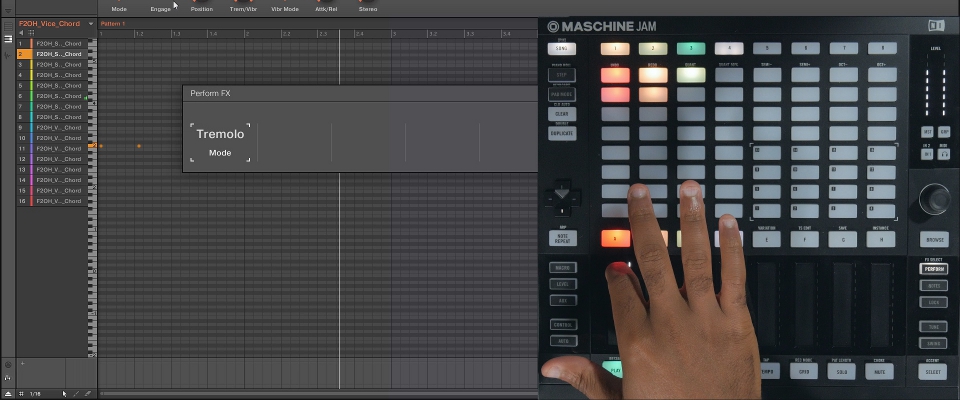Screen dimensions: 960x400
Task: Click the step grid icon beside 1/16
Action: [x=21, y=394]
